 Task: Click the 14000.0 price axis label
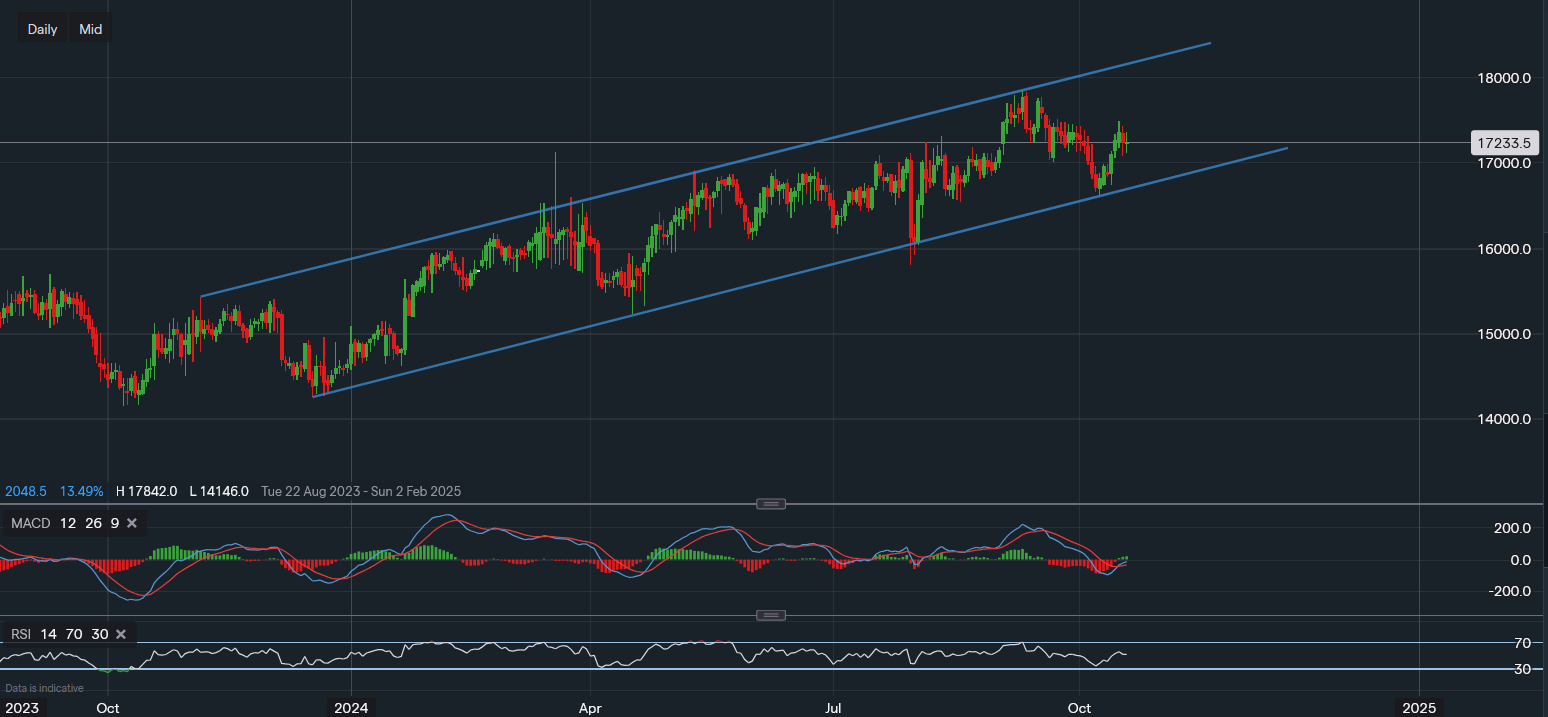[x=1506, y=419]
